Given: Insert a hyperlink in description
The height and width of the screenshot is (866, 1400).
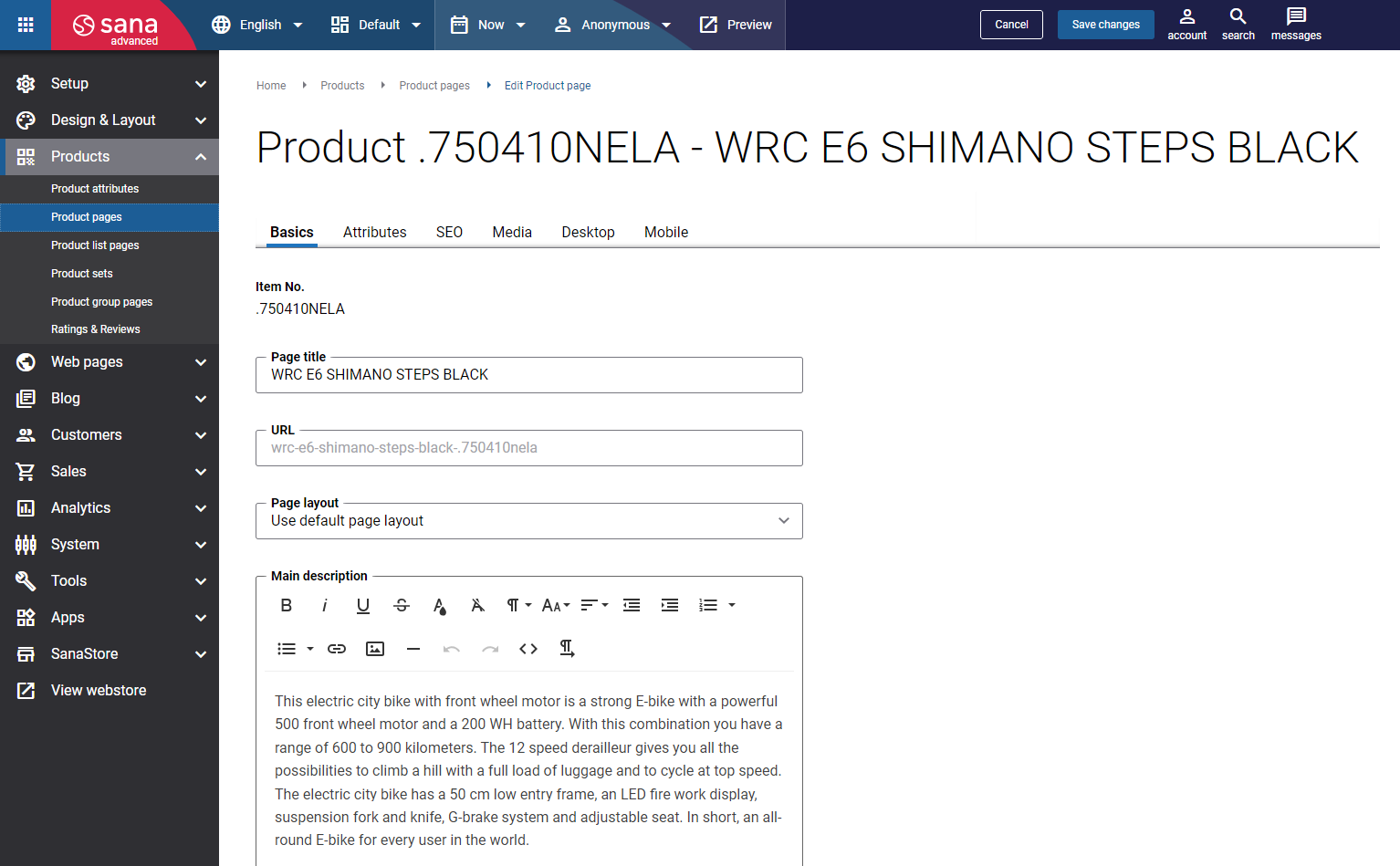Looking at the screenshot, I should click(x=337, y=649).
